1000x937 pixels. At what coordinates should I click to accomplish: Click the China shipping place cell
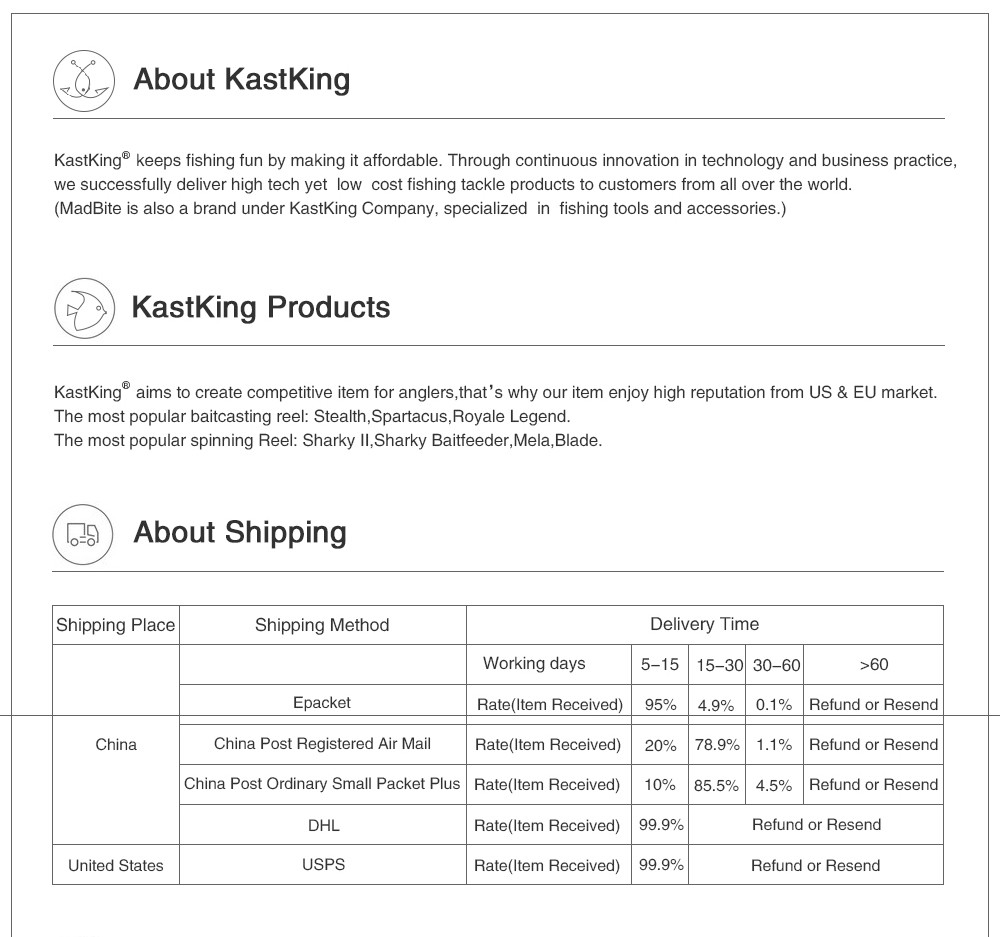116,744
